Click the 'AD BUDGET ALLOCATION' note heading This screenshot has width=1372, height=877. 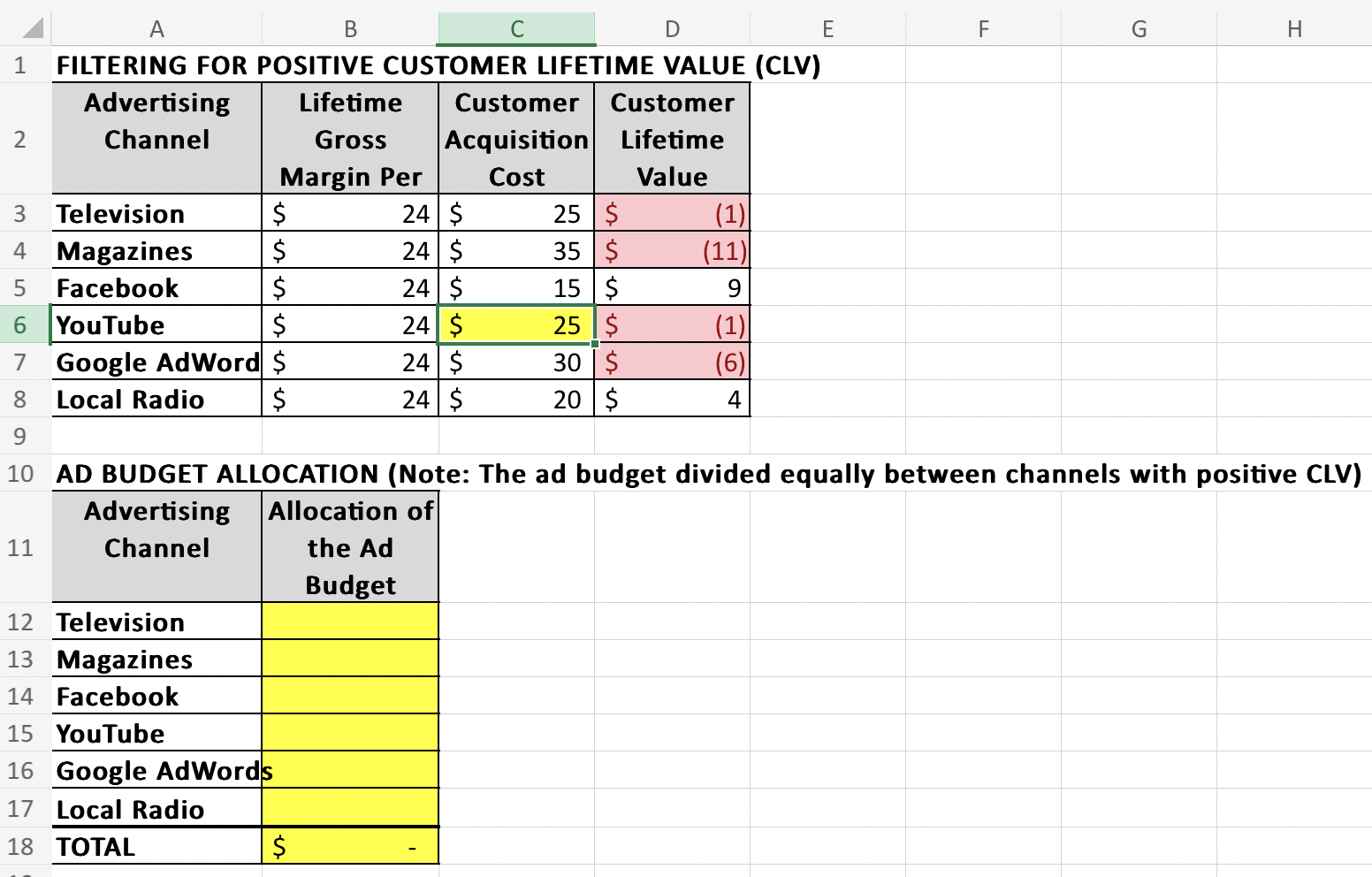709,474
